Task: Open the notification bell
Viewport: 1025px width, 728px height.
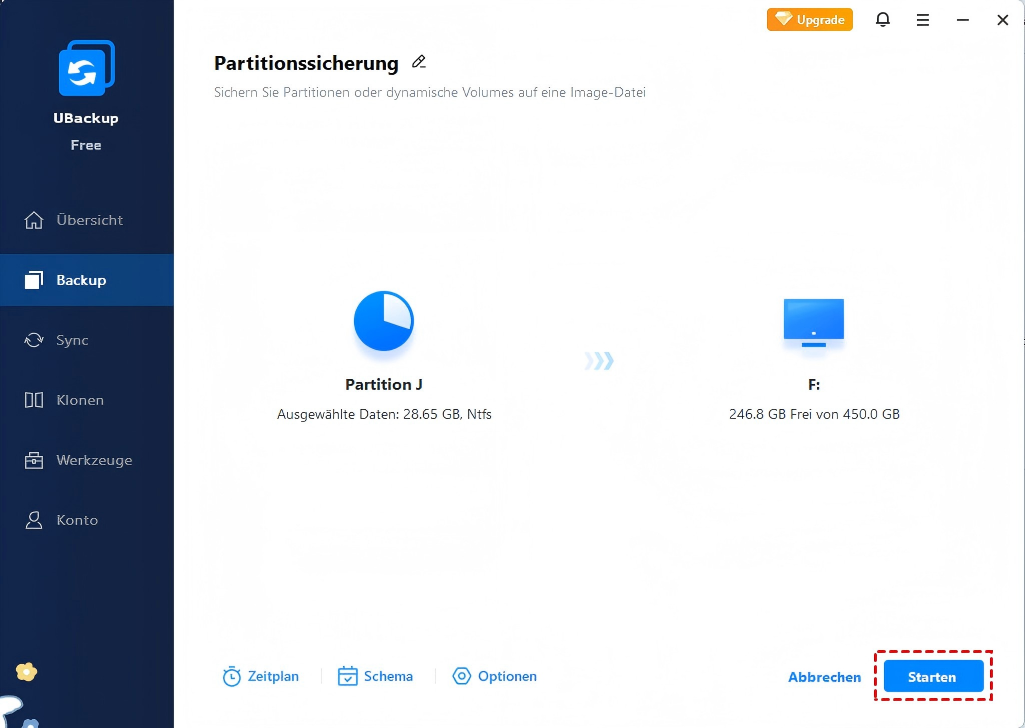Action: (x=883, y=20)
